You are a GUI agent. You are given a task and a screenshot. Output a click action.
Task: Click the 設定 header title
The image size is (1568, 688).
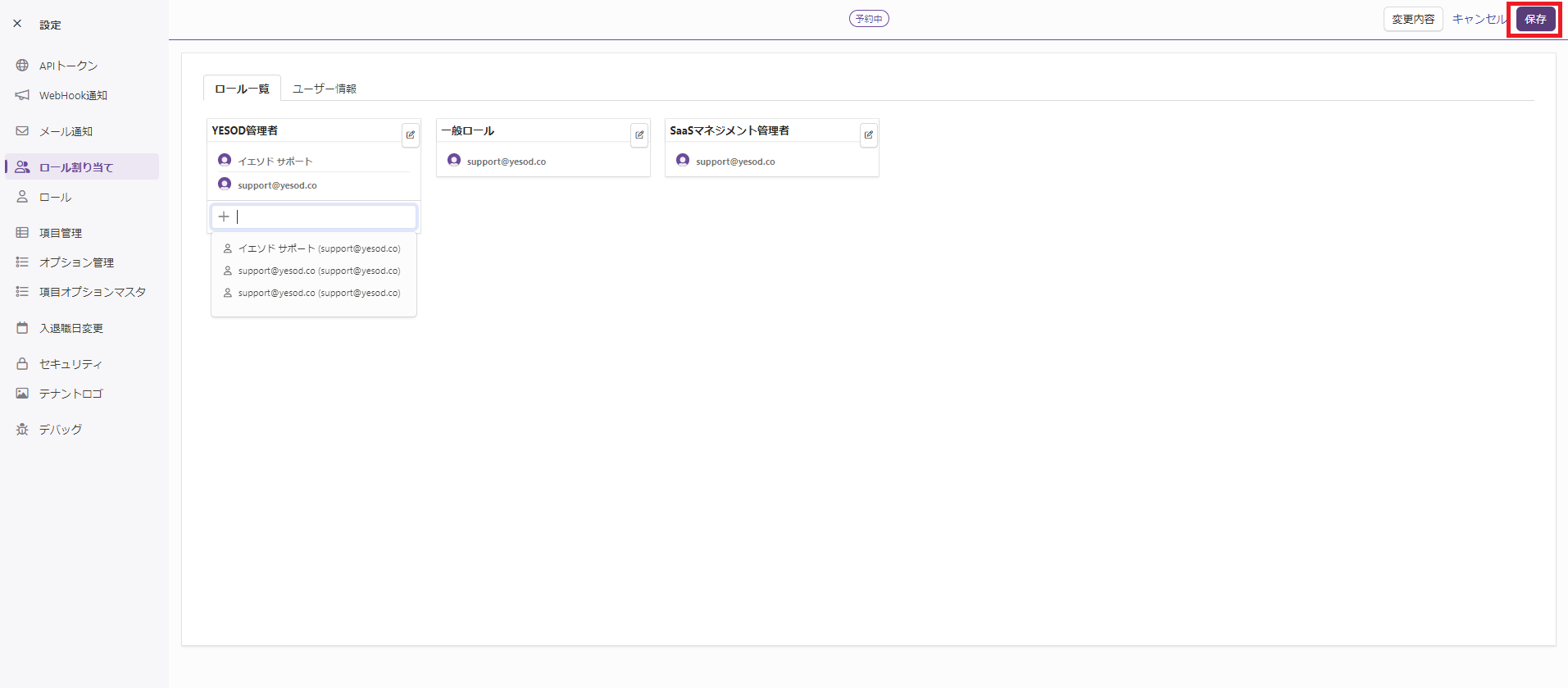tap(50, 25)
